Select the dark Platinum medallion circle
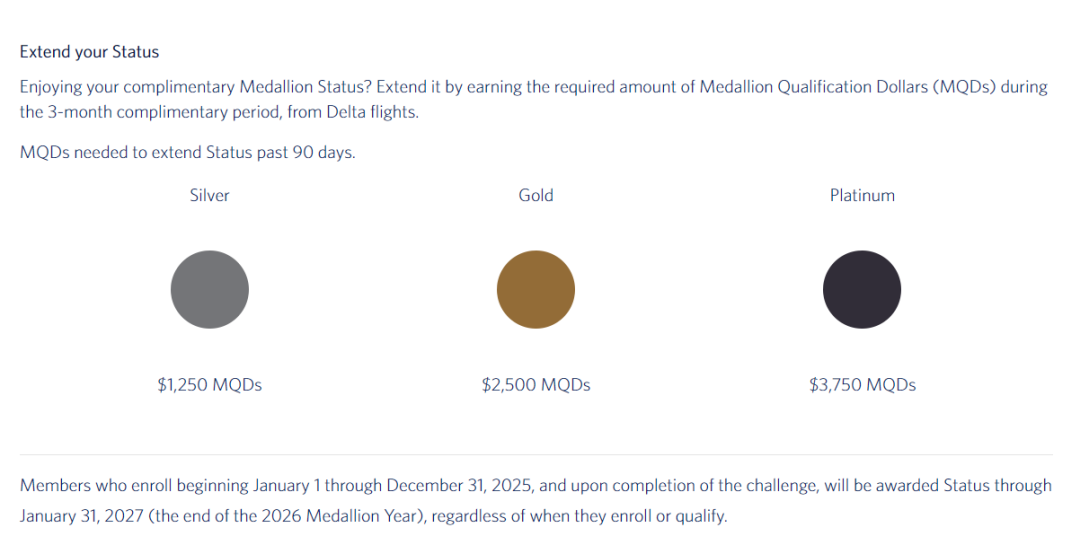The height and width of the screenshot is (545, 1080). coord(862,289)
